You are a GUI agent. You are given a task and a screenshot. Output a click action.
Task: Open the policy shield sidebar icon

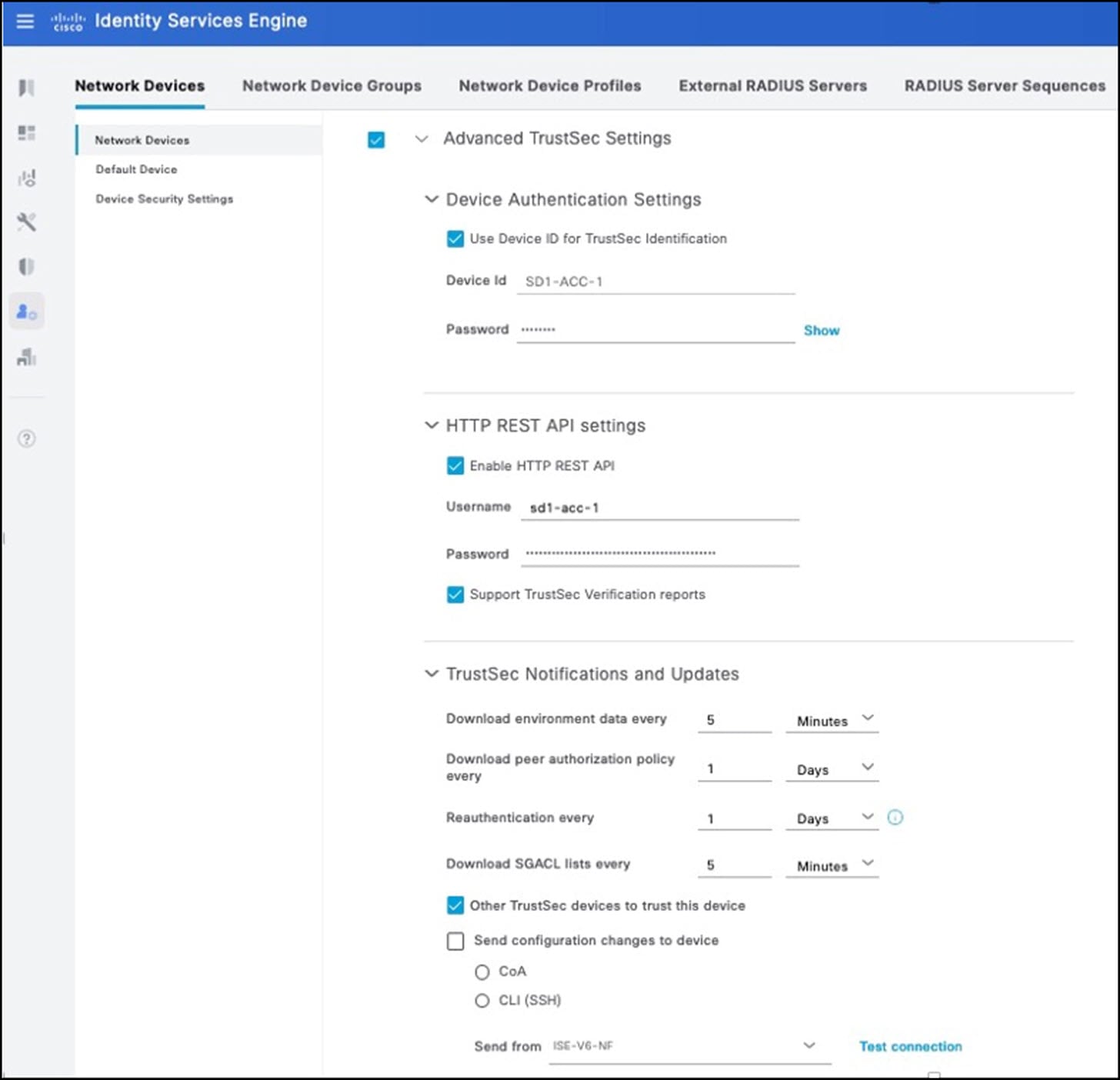(x=26, y=267)
